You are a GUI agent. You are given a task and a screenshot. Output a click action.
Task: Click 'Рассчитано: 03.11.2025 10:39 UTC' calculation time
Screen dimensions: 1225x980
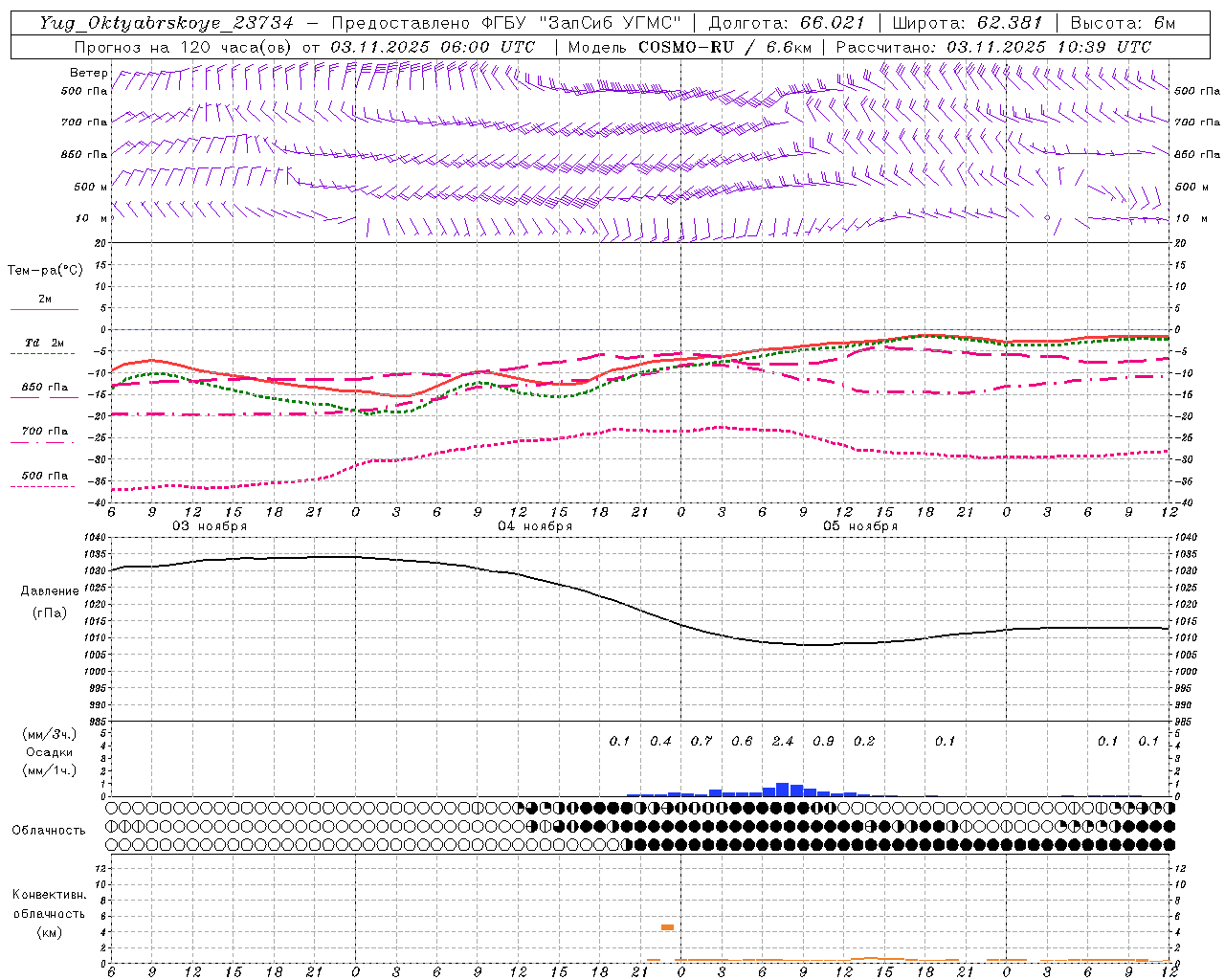click(x=993, y=47)
